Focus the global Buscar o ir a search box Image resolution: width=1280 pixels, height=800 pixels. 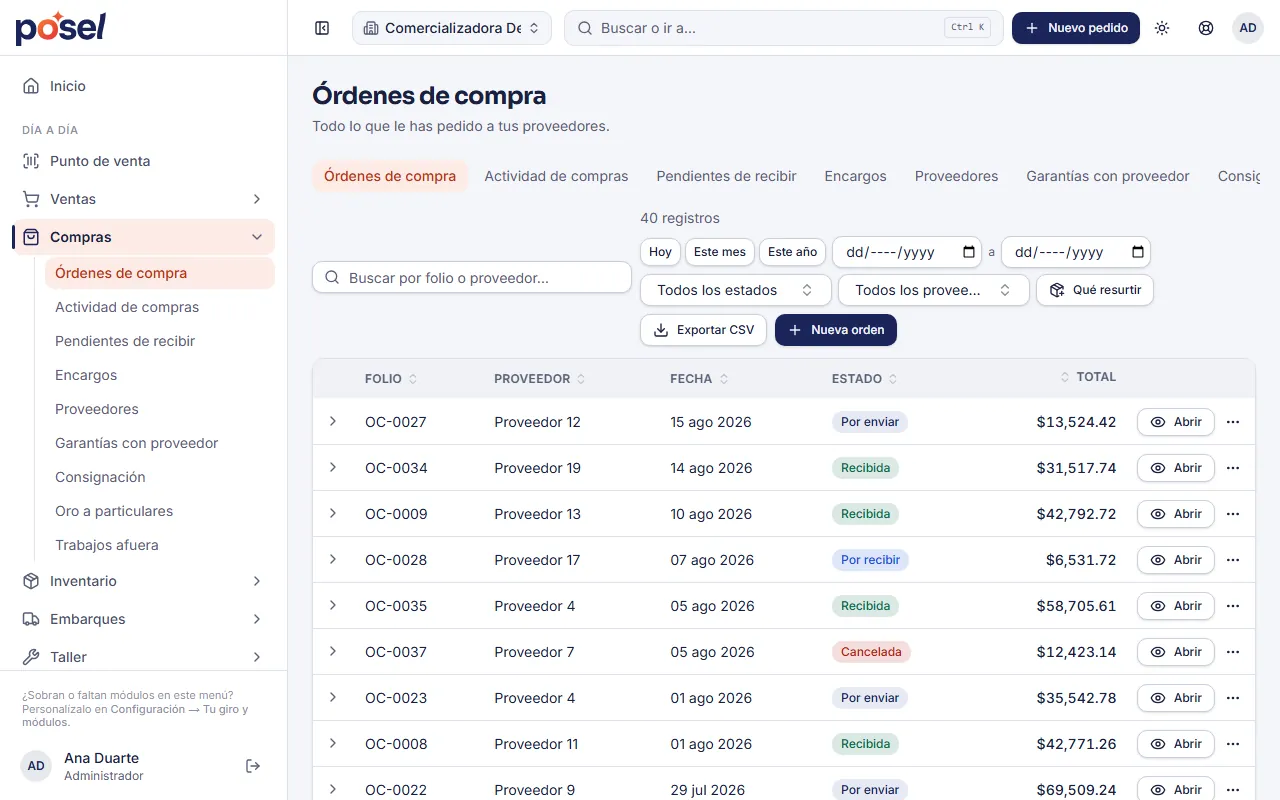(x=784, y=28)
